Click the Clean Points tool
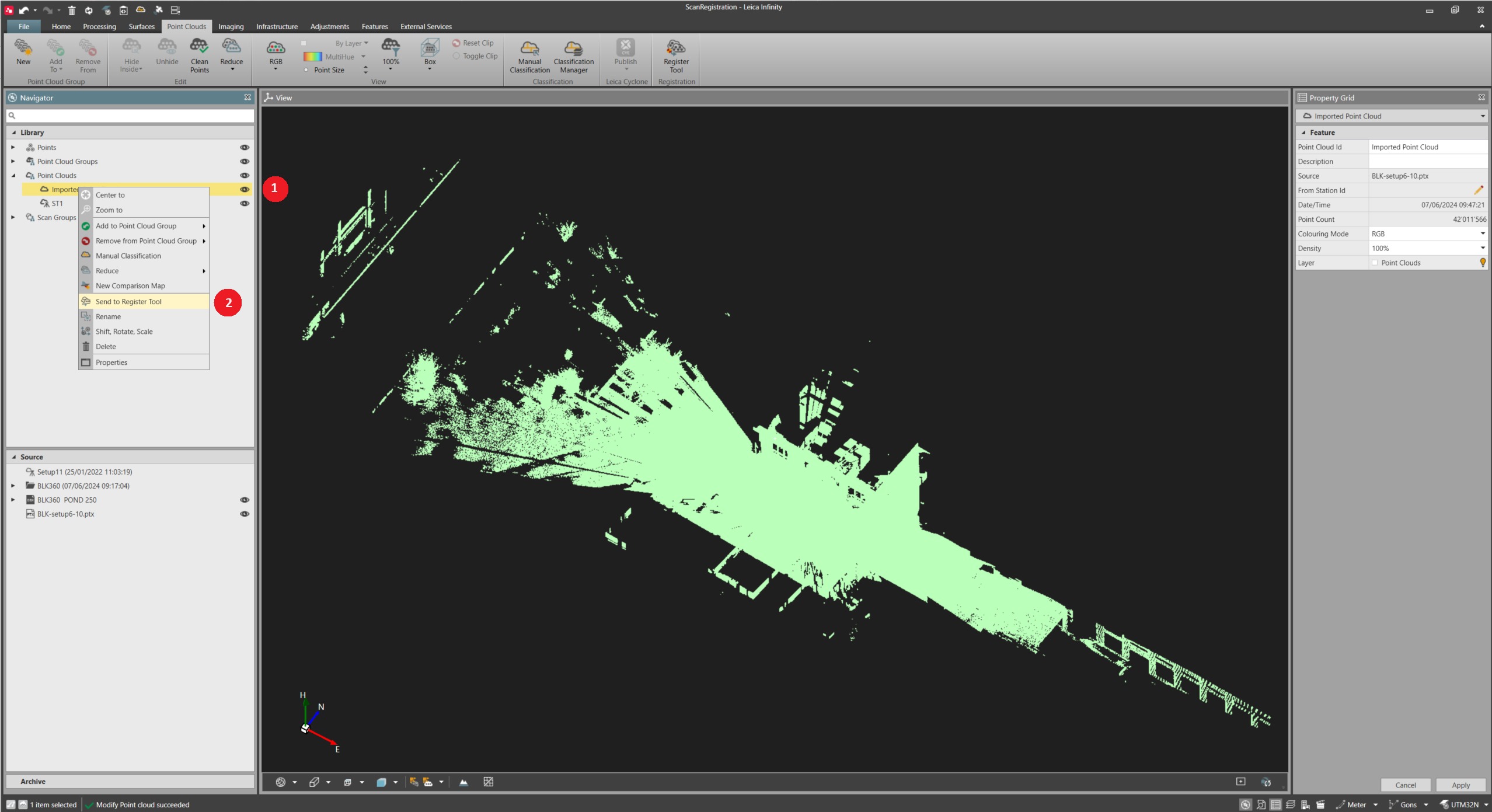The width and height of the screenshot is (1492, 812). pyautogui.click(x=199, y=55)
